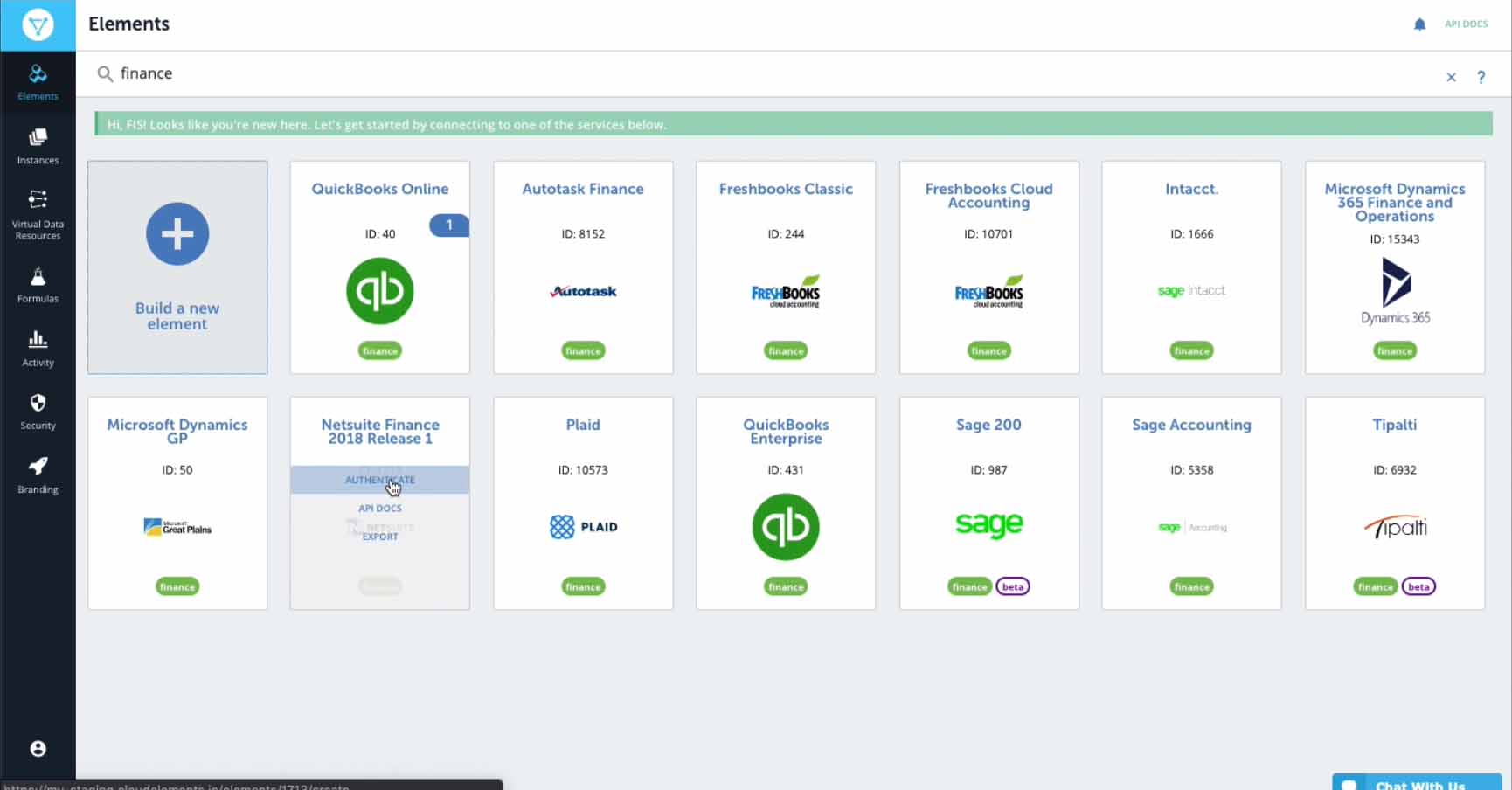Click the Autotask logo
This screenshot has width=1512, height=790.
coord(583,291)
